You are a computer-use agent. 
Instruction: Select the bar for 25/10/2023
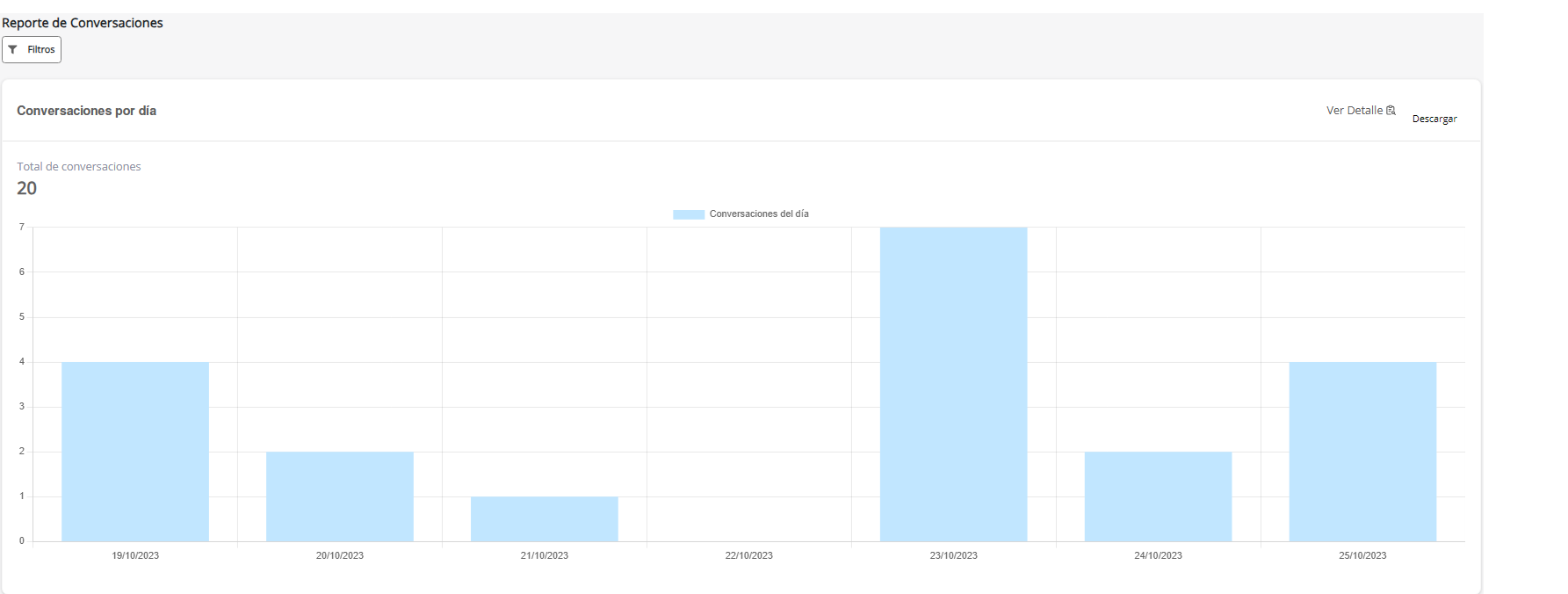(1362, 452)
